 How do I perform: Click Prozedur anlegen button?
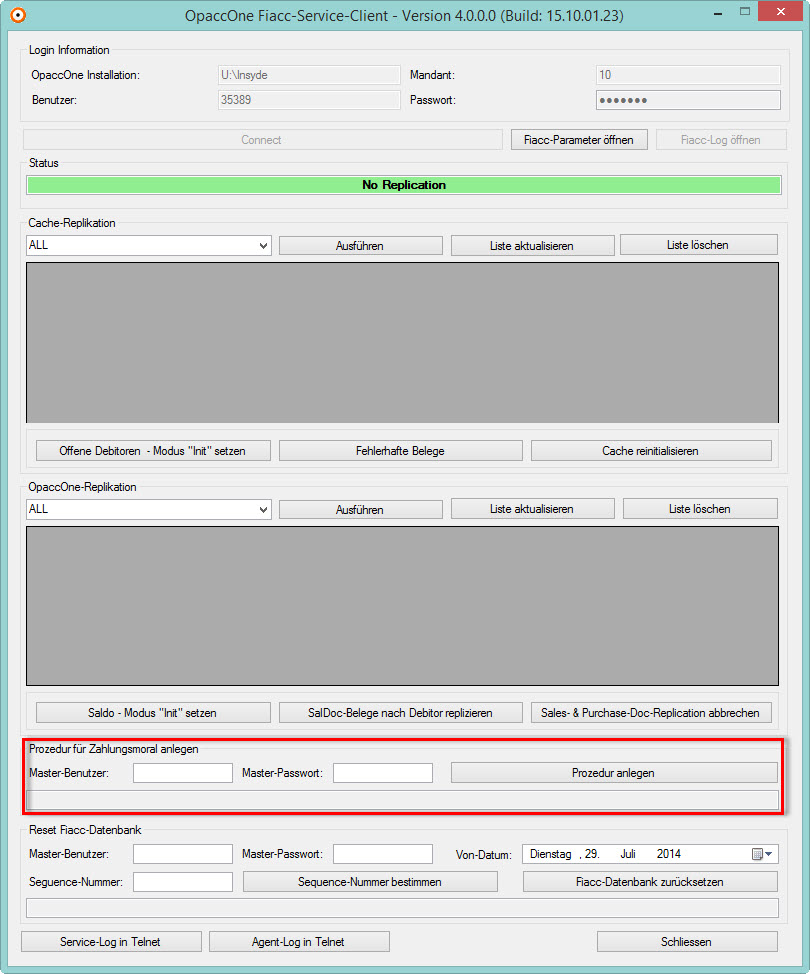click(614, 773)
